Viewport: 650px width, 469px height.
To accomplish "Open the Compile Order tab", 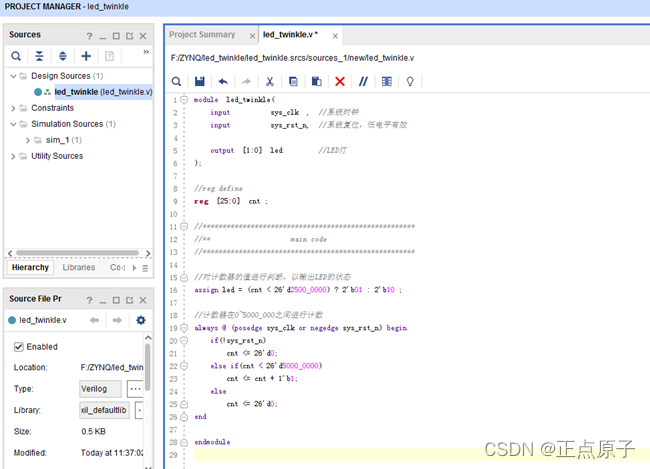I will coord(117,267).
